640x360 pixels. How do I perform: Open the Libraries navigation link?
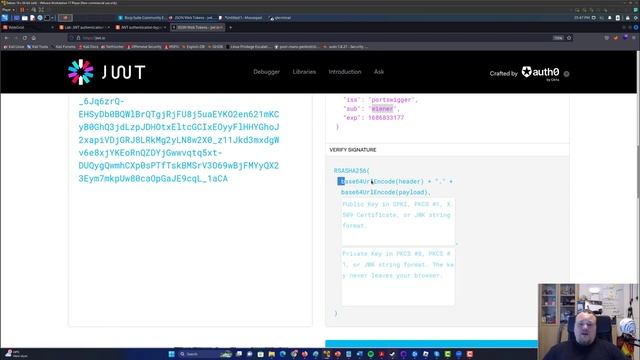tap(304, 72)
